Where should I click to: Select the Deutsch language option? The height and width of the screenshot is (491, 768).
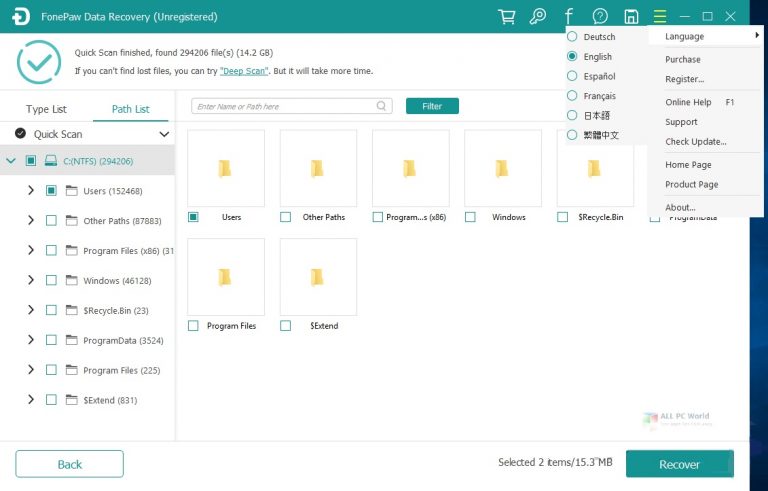click(x=592, y=37)
